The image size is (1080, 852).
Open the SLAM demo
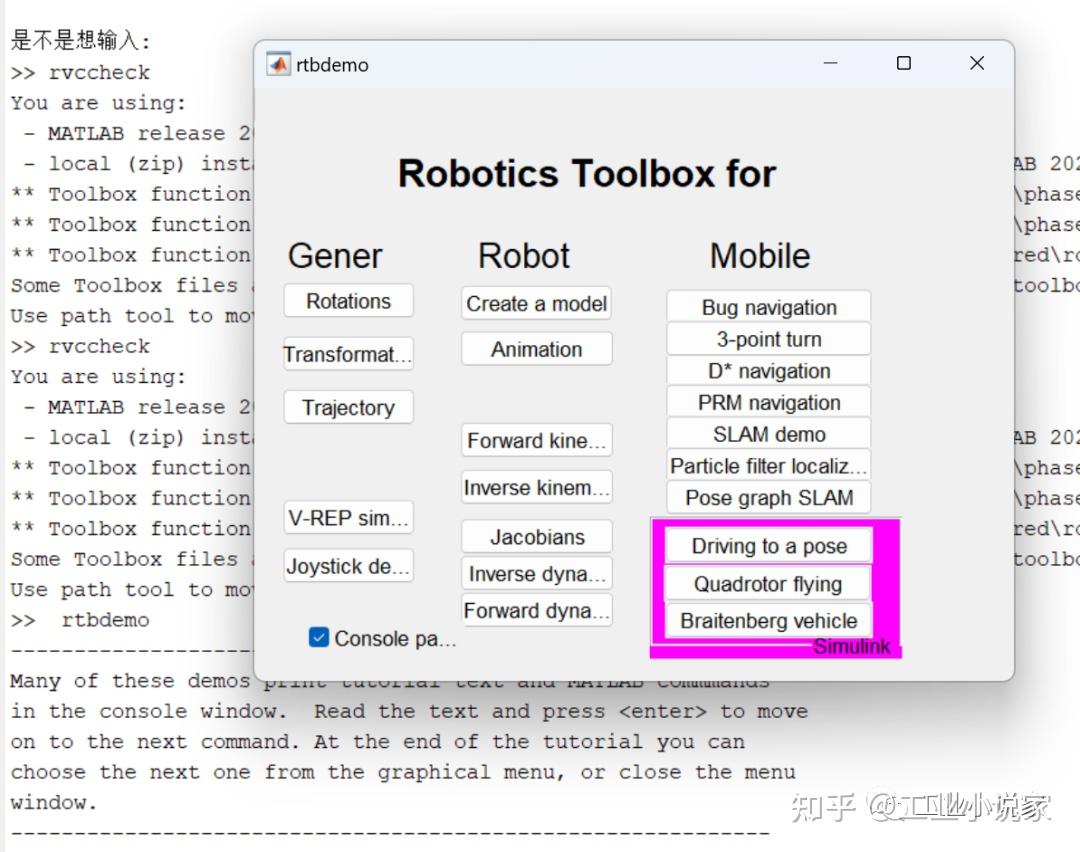click(768, 433)
